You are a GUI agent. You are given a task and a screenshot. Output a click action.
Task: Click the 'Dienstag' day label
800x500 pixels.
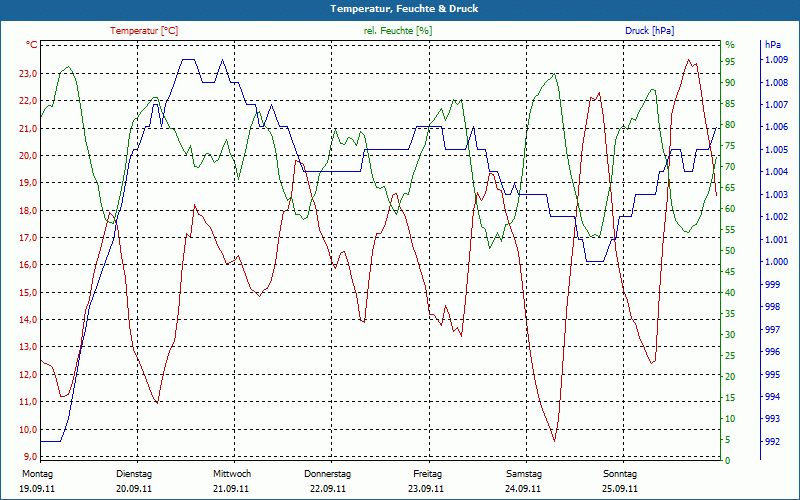point(134,474)
